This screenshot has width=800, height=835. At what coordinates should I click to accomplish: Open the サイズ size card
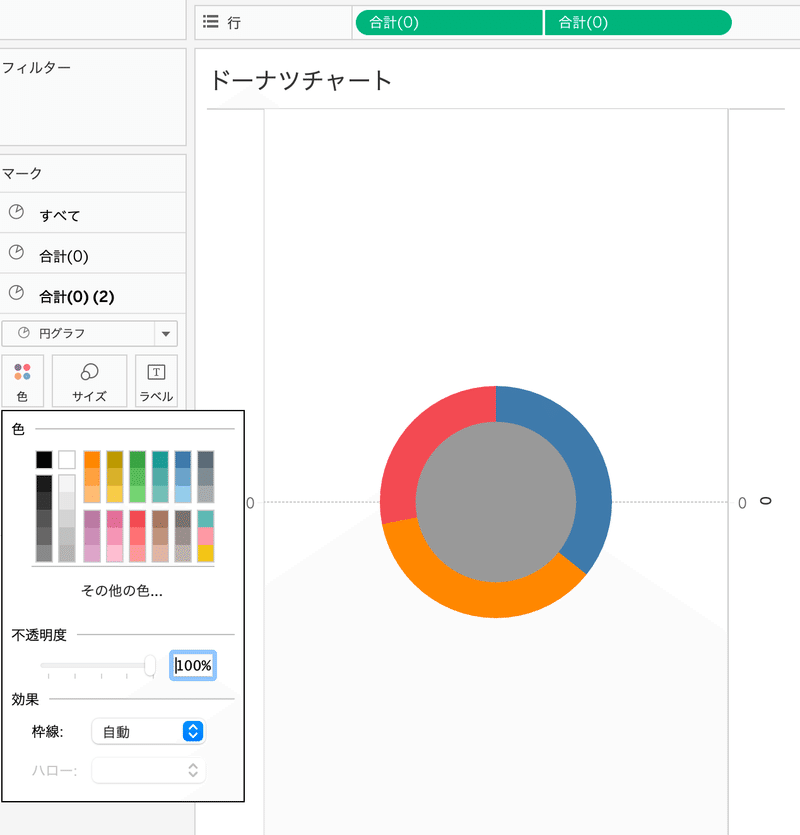coord(89,381)
